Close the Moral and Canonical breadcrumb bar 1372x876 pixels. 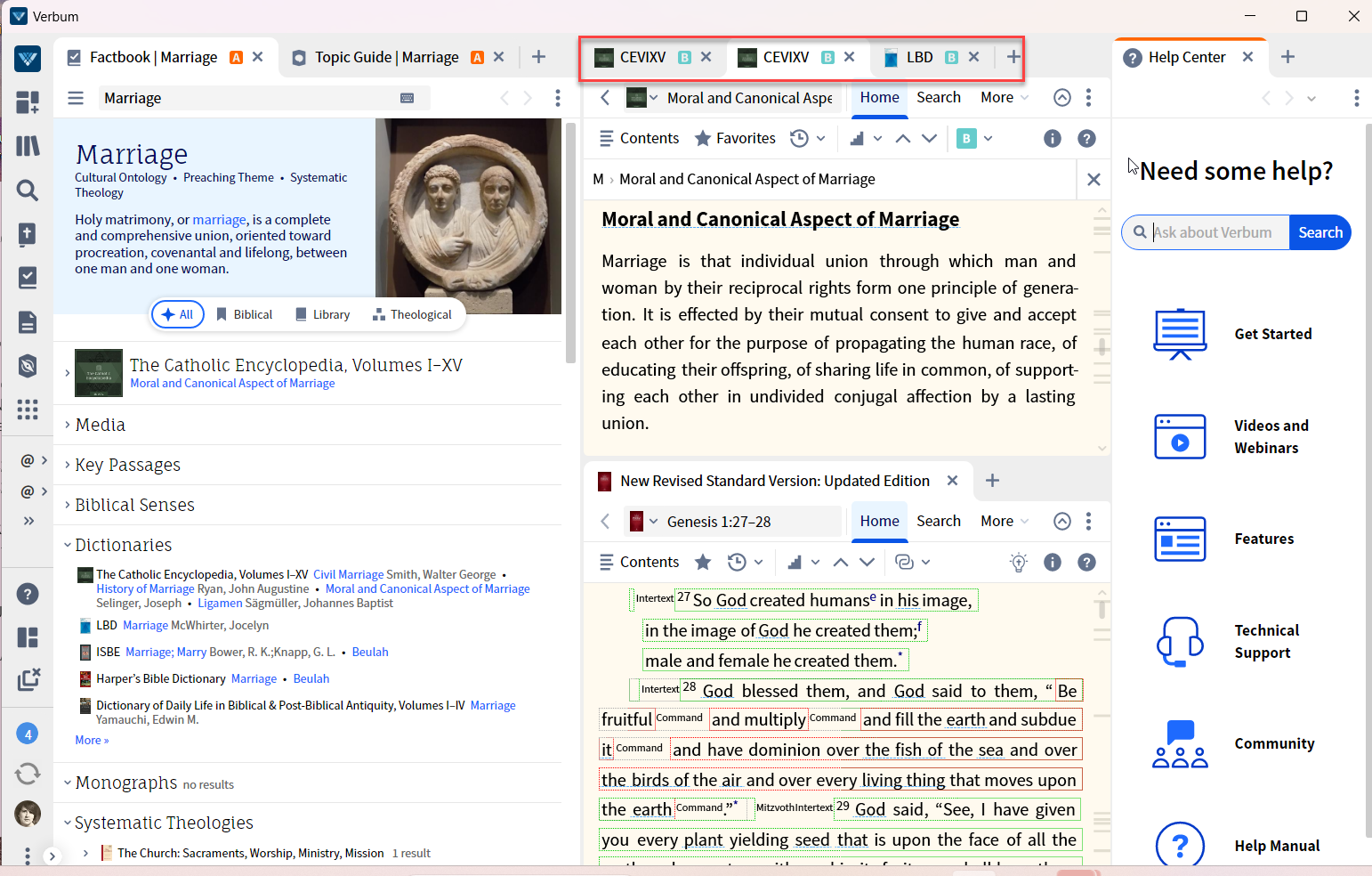1094,180
